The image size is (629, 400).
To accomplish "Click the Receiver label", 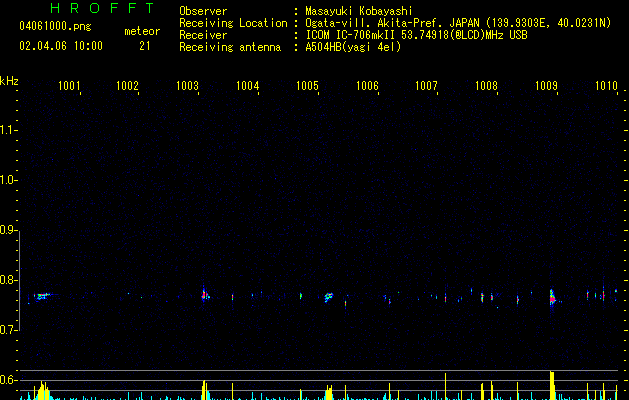I will (x=203, y=35).
